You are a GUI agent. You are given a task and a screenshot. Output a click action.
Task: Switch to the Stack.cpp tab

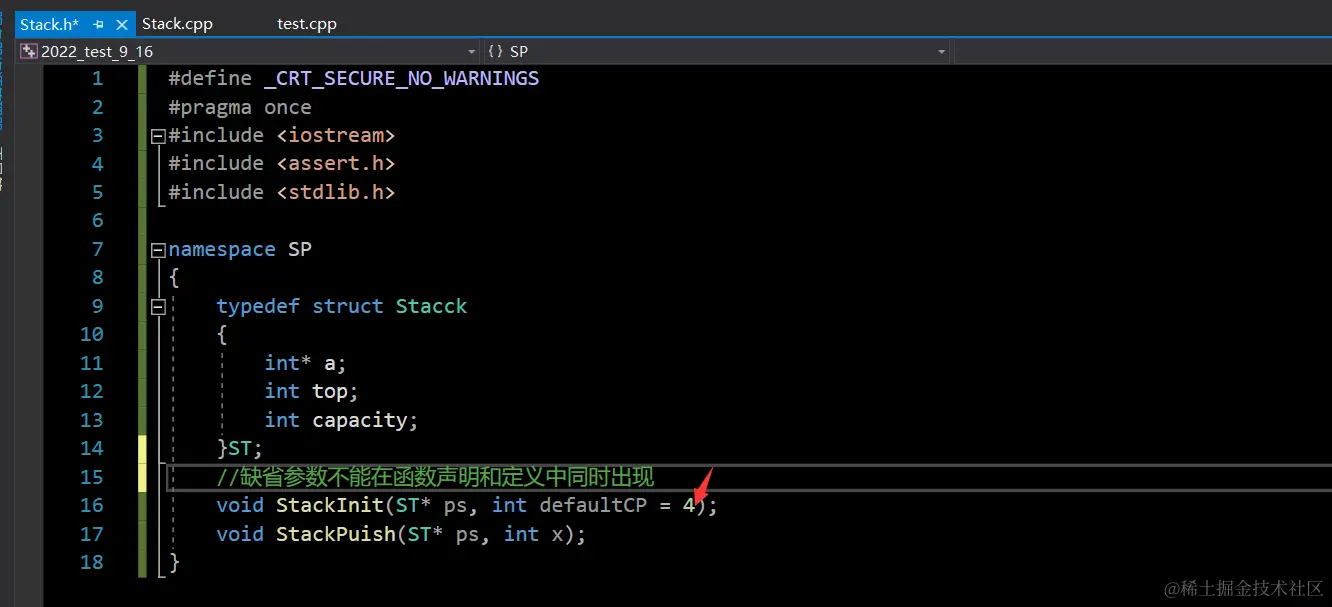point(177,23)
